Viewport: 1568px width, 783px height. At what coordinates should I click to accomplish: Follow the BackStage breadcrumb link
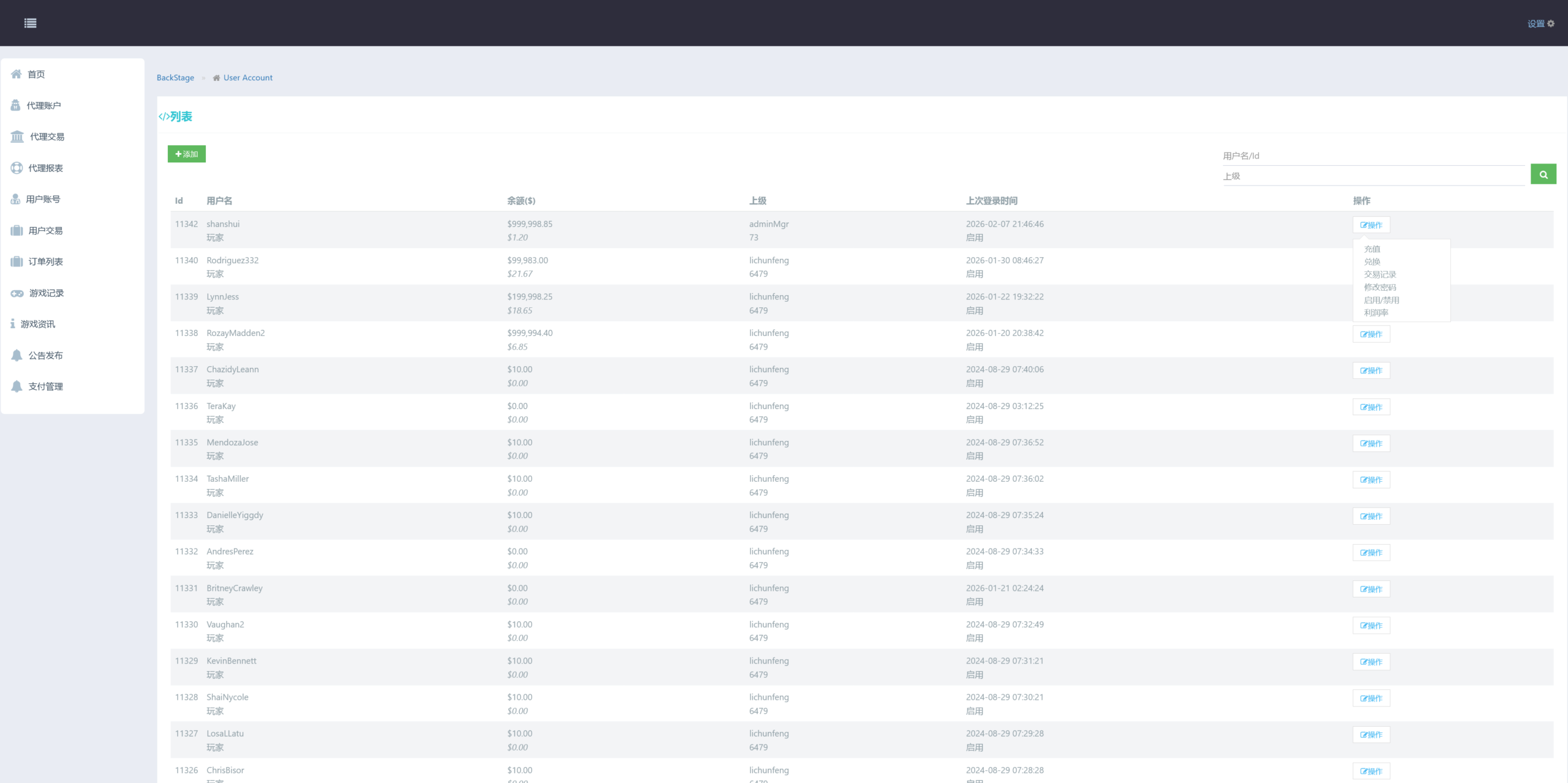175,78
